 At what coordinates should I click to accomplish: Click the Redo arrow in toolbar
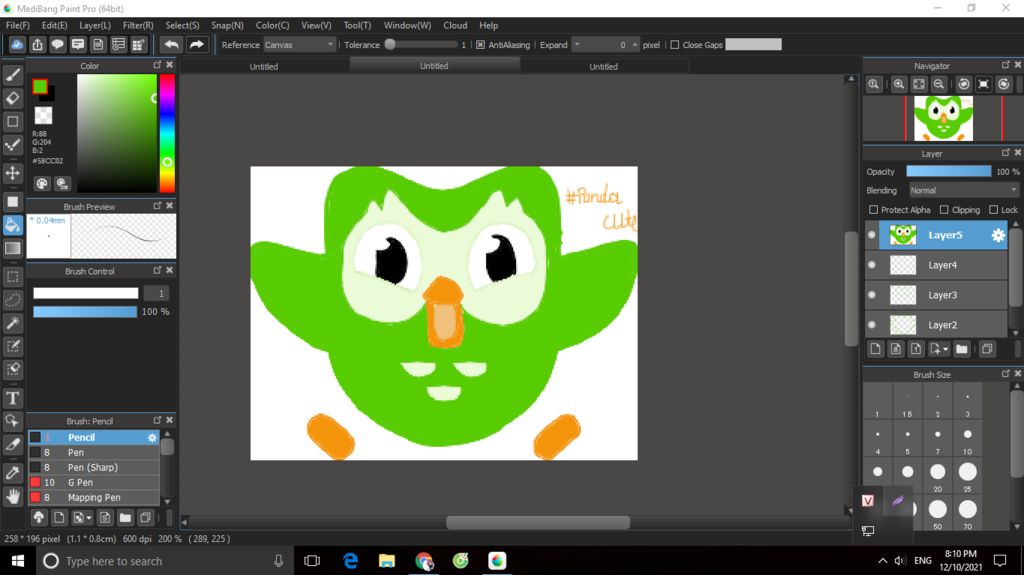(196, 44)
